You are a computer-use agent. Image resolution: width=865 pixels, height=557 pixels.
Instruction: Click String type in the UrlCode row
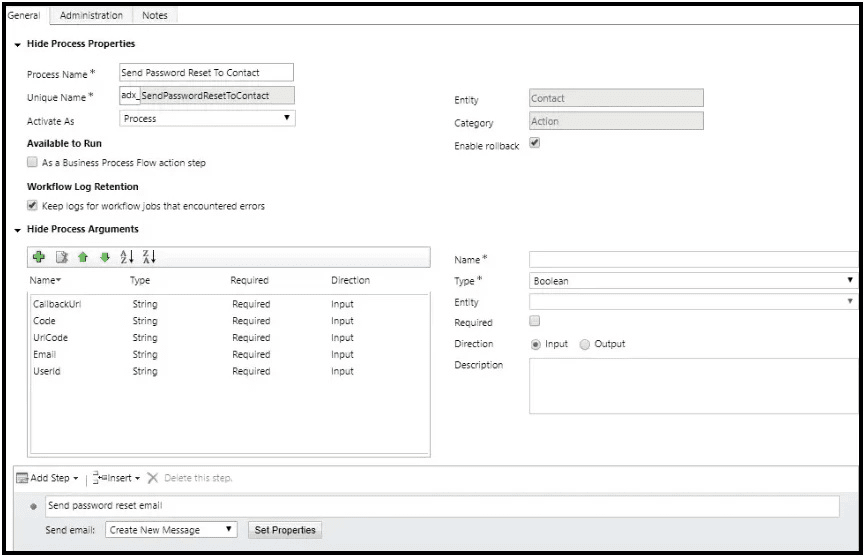[x=145, y=338]
